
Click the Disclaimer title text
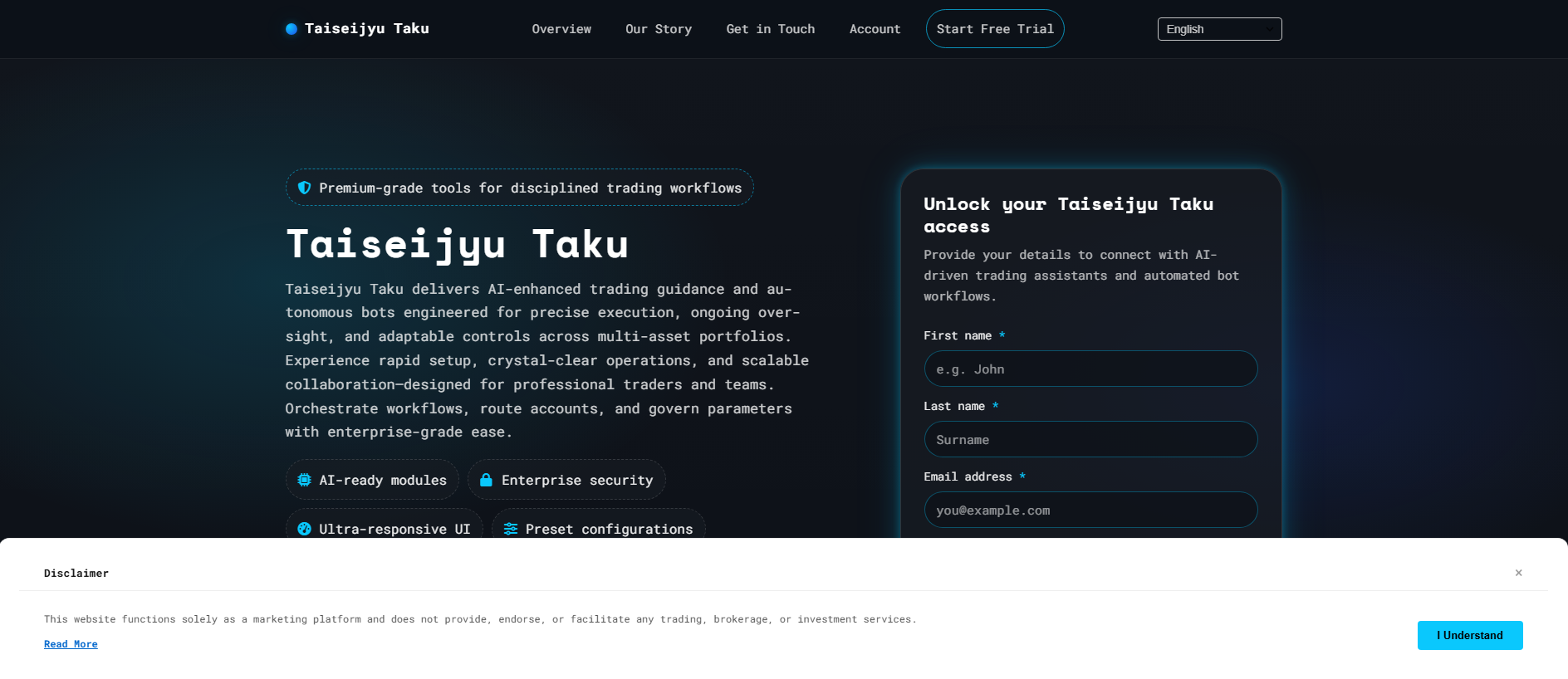[76, 574]
